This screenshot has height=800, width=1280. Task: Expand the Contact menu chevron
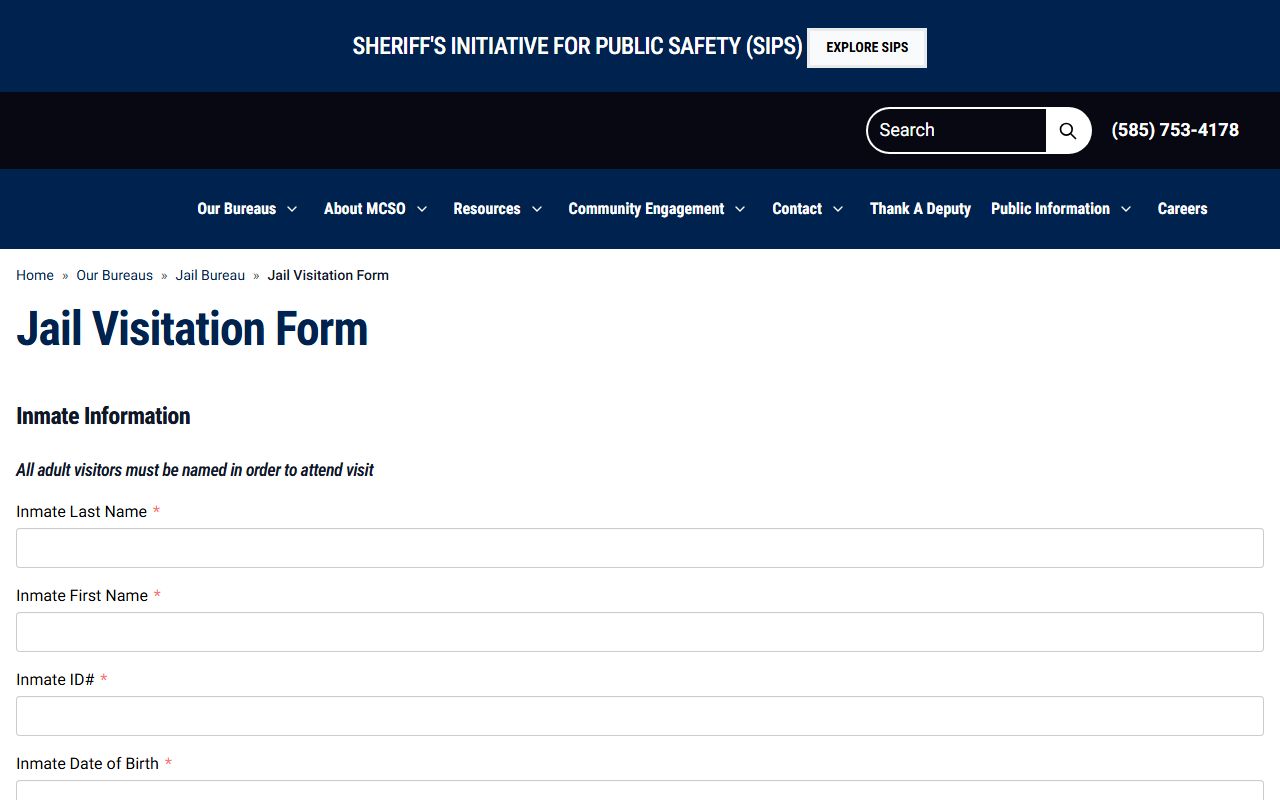[x=838, y=209]
